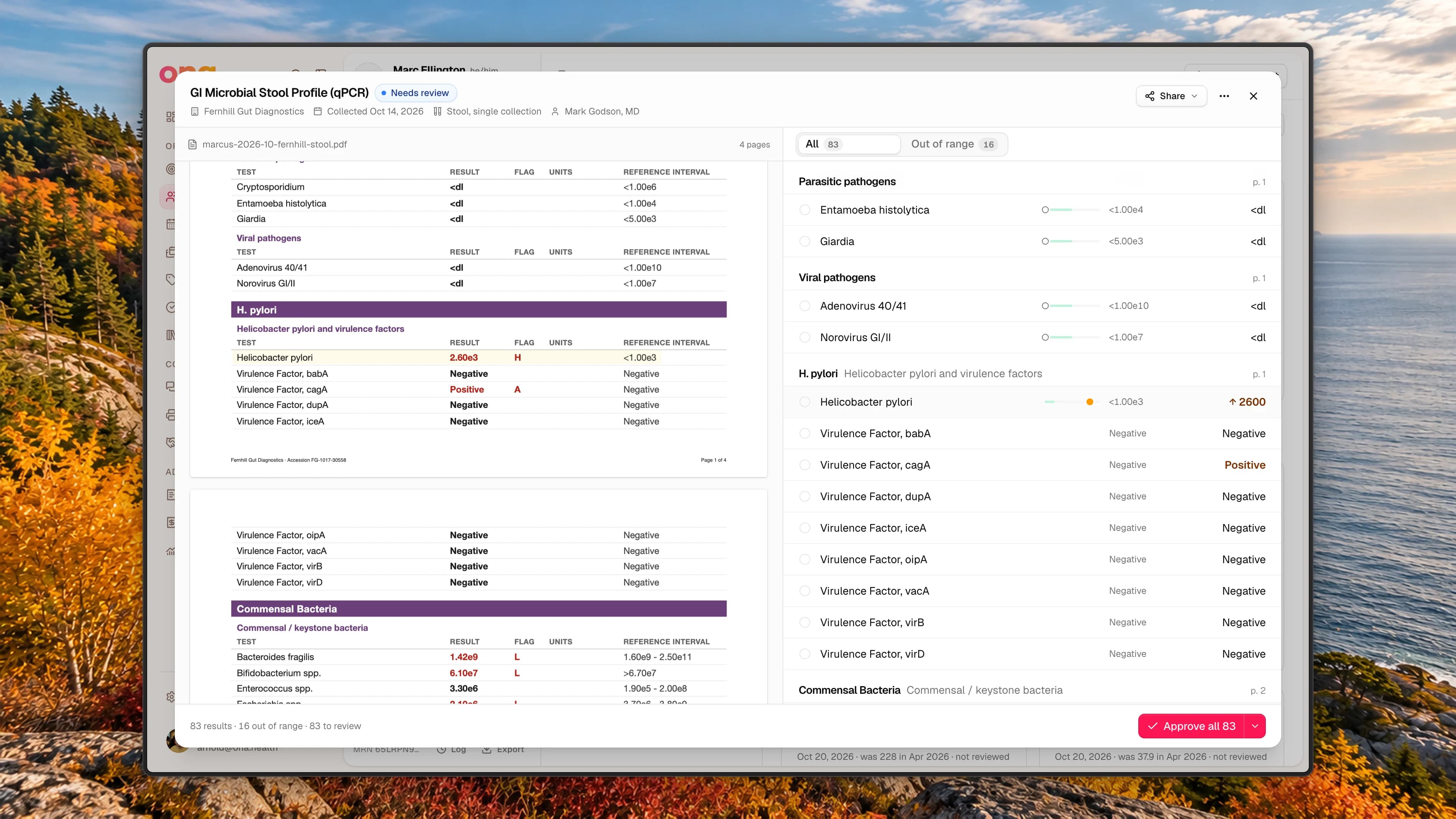Click the Virulence Factor, virD row

(1032, 654)
